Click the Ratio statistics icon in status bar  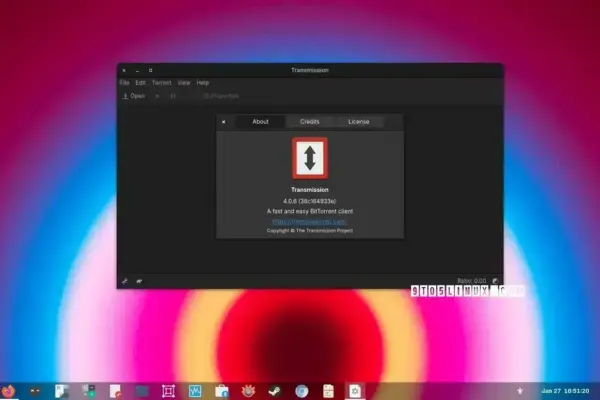495,281
